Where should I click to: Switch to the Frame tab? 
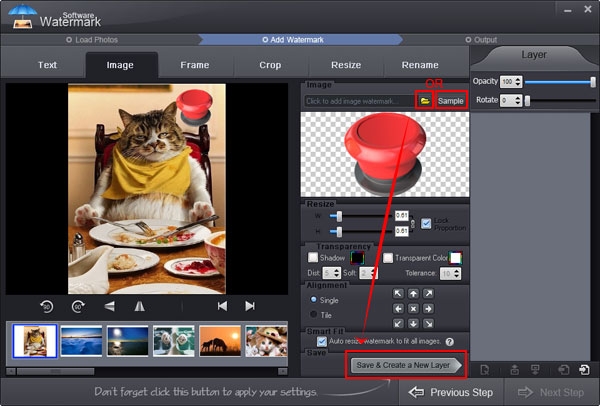(x=195, y=65)
